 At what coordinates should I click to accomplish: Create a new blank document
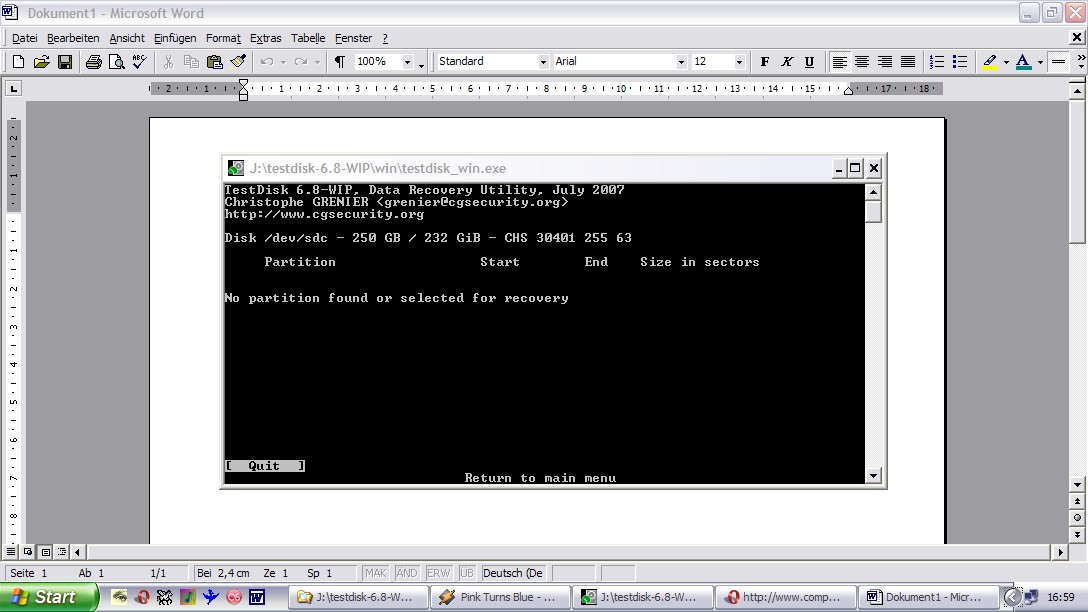pyautogui.click(x=19, y=62)
